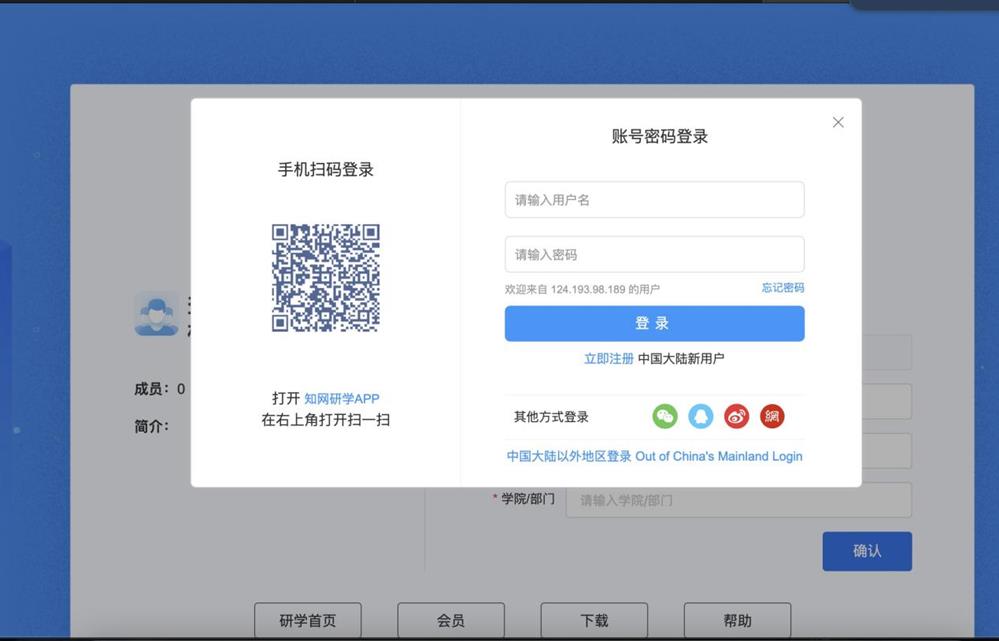Click the 中国大陆新用户 text
Viewport: 999px width, 641px height.
coord(681,359)
